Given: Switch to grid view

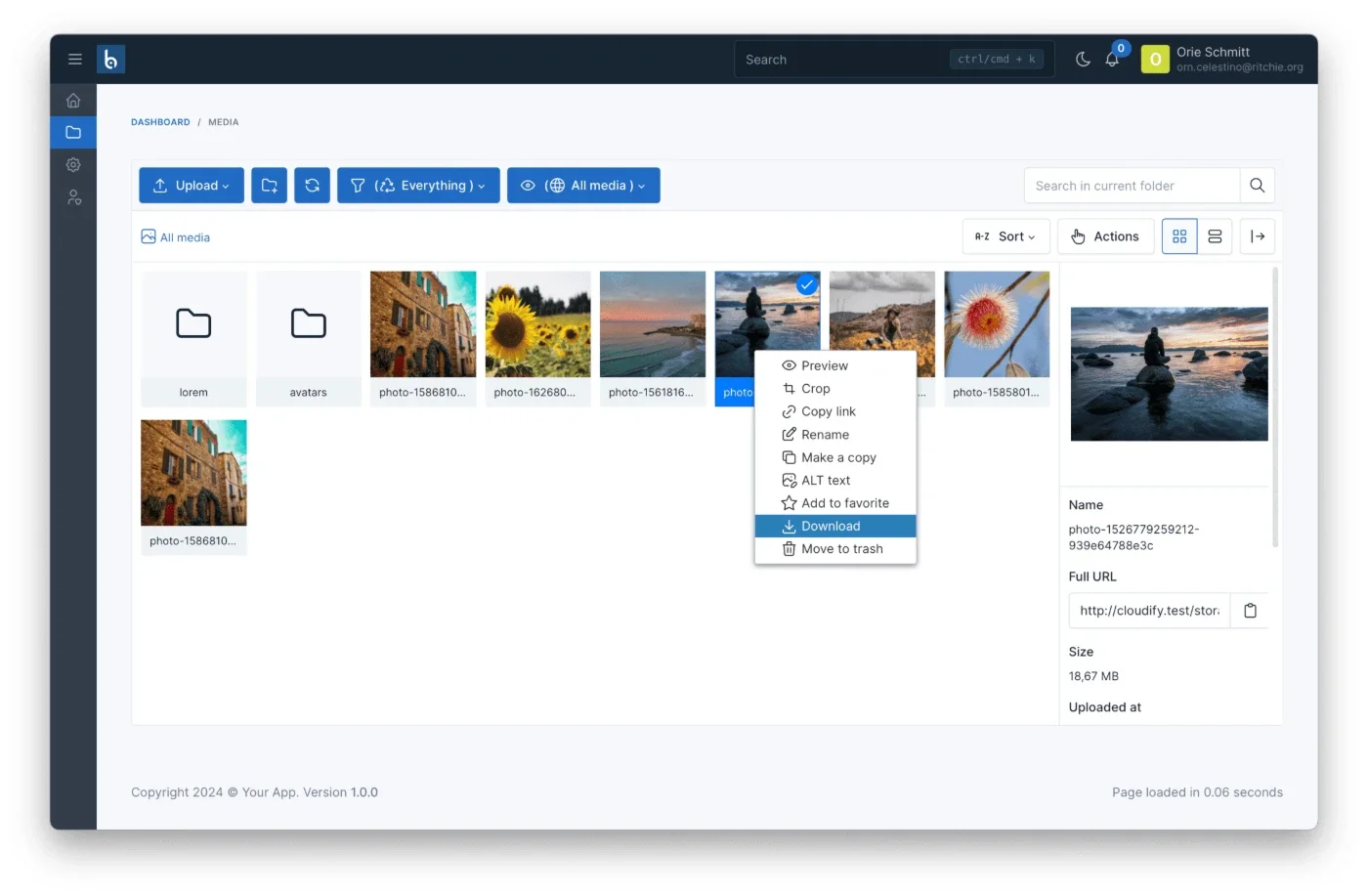Looking at the screenshot, I should tap(1179, 236).
